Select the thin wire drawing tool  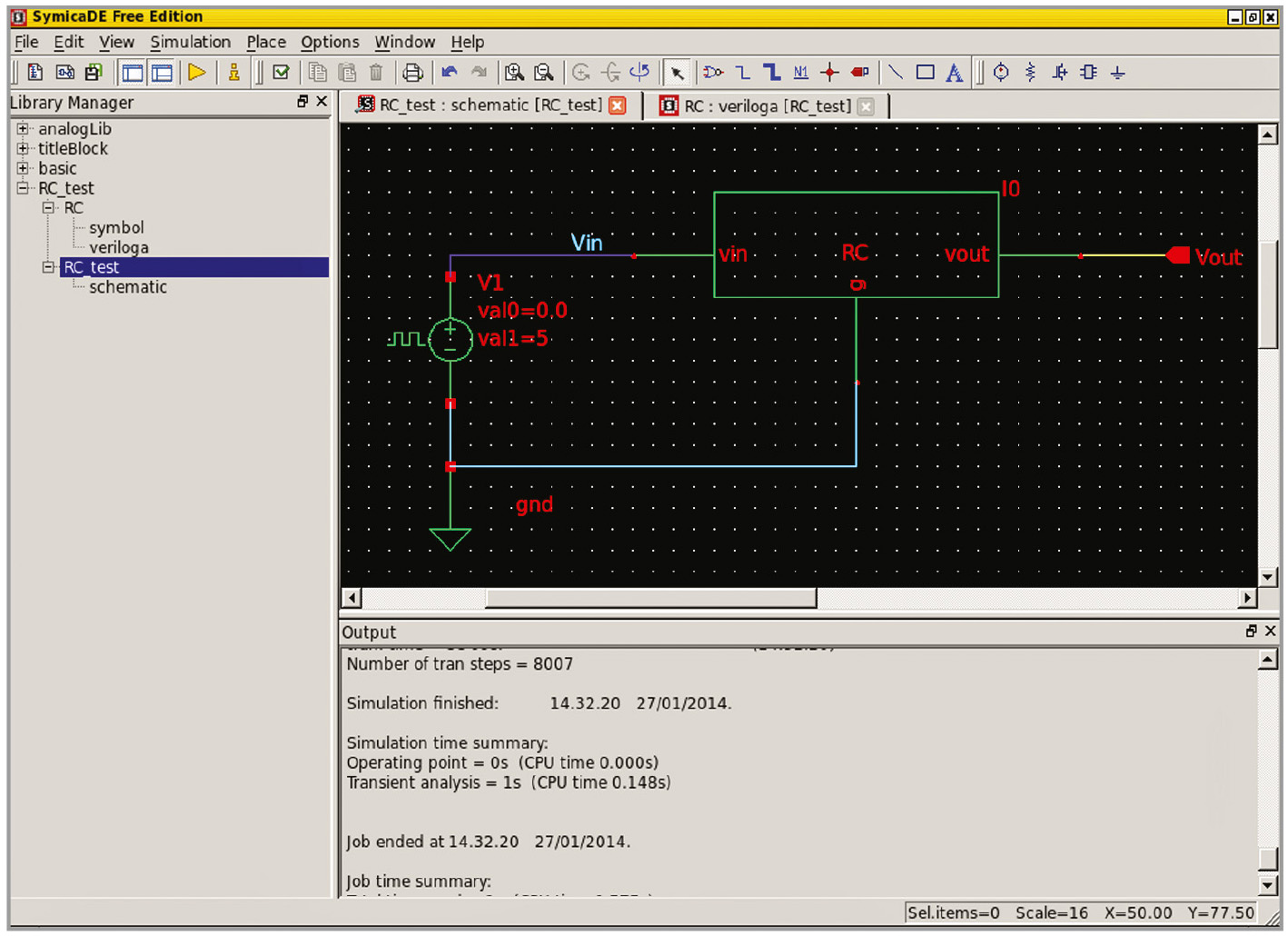pos(742,72)
